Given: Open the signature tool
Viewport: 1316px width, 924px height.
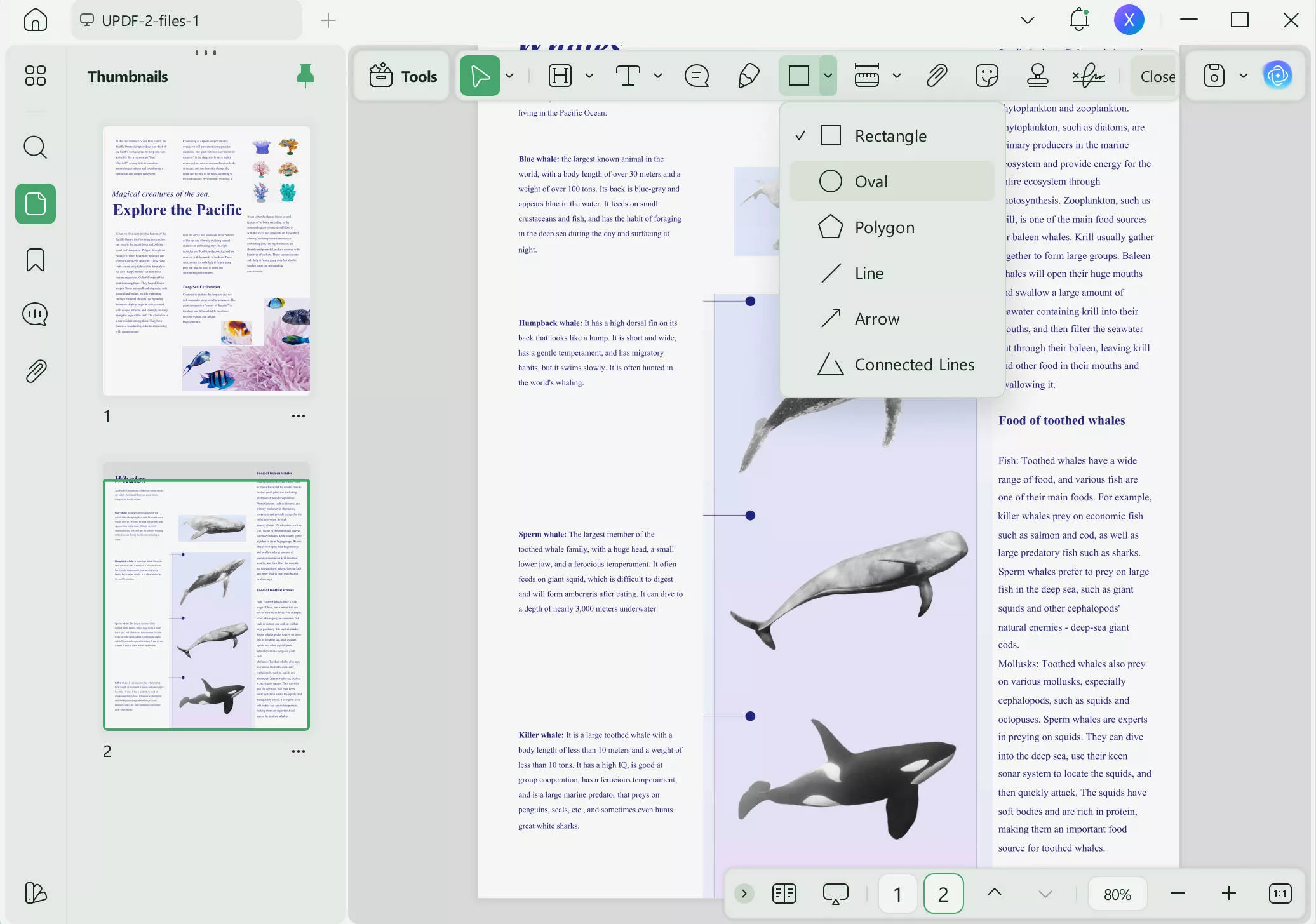Looking at the screenshot, I should click(1087, 75).
